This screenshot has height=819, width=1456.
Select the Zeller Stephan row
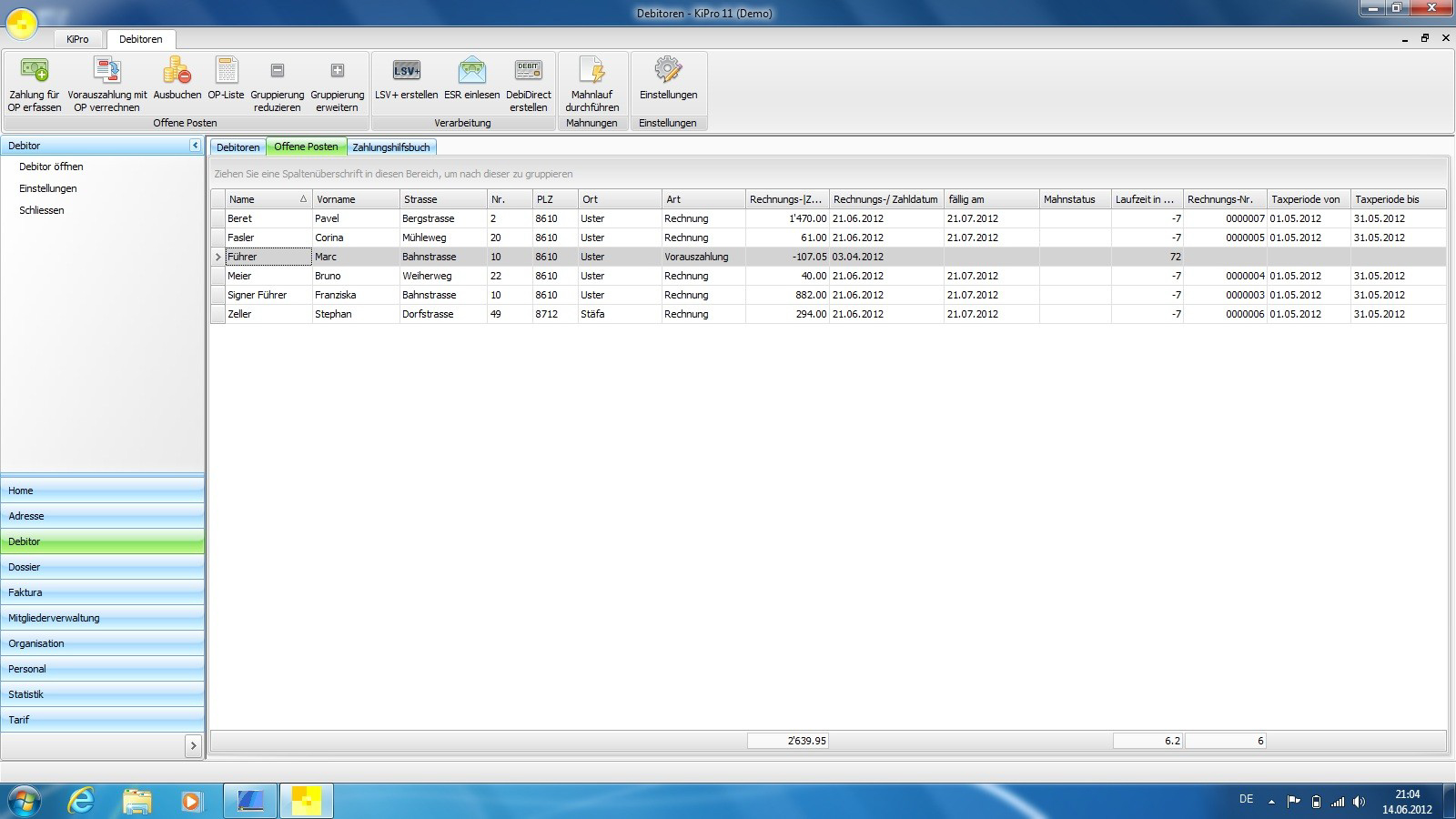tap(364, 314)
